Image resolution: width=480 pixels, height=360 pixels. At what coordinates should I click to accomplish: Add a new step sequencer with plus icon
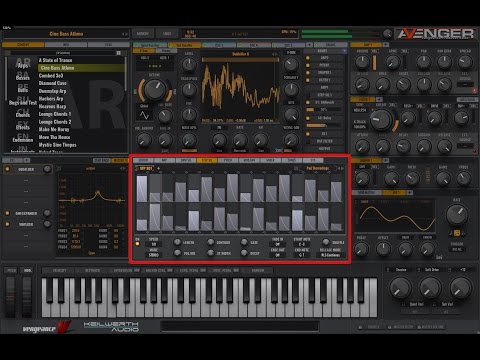point(158,169)
